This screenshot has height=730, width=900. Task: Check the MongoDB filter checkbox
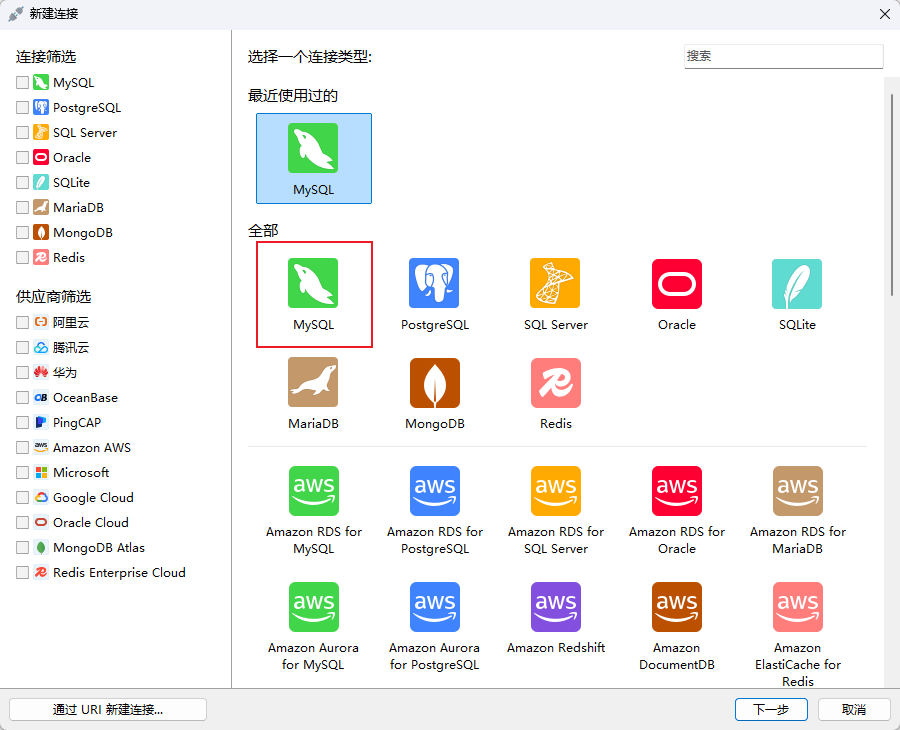[23, 233]
